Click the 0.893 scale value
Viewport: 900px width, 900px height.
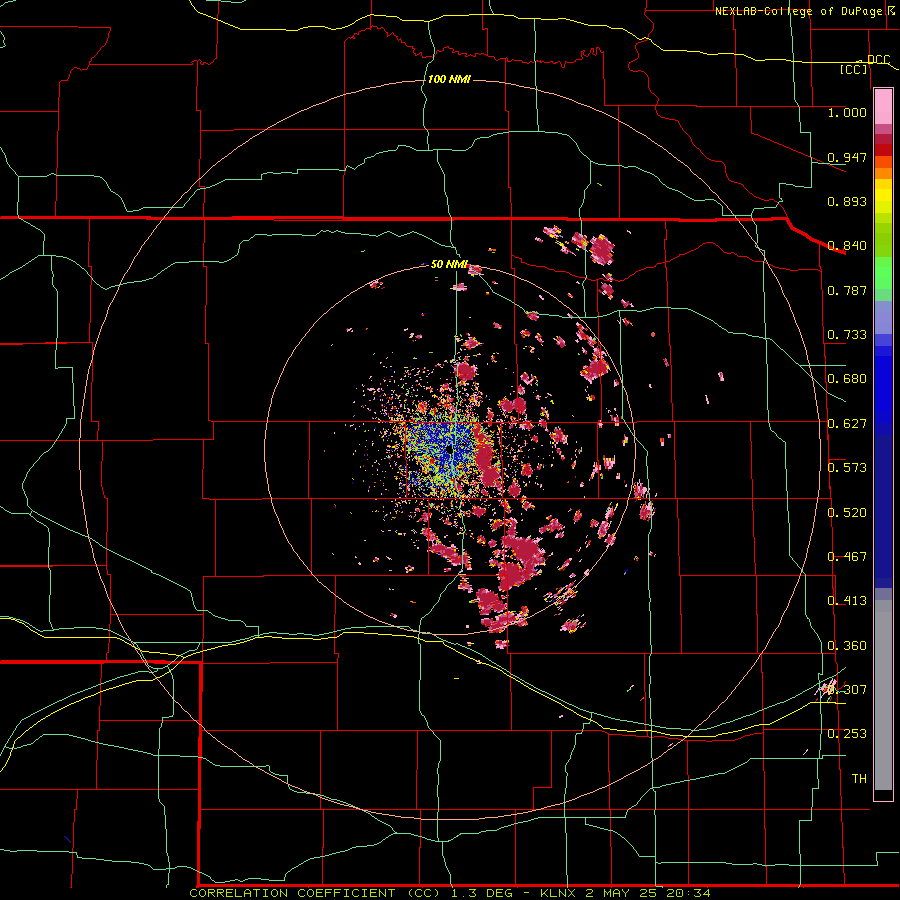coord(847,201)
